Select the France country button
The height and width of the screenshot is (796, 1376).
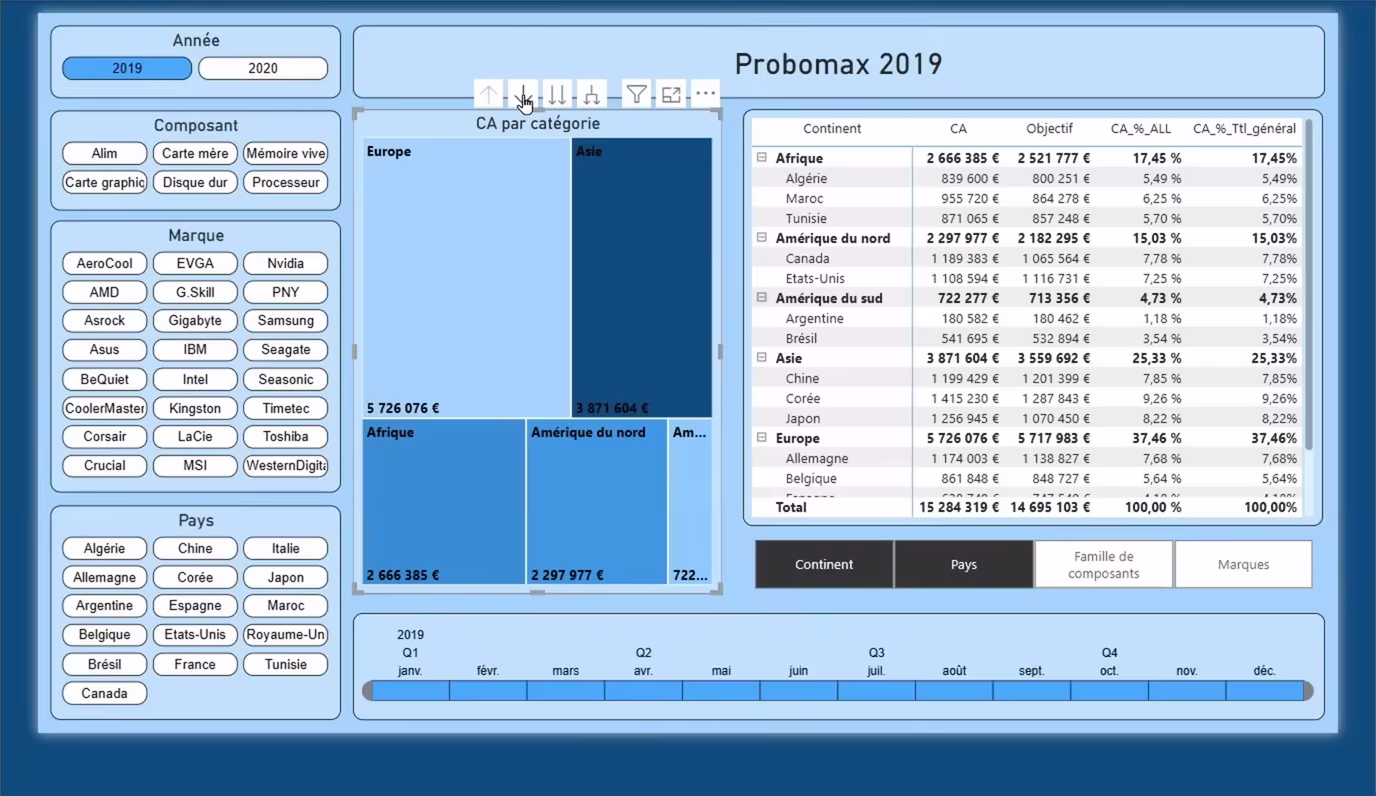195,664
